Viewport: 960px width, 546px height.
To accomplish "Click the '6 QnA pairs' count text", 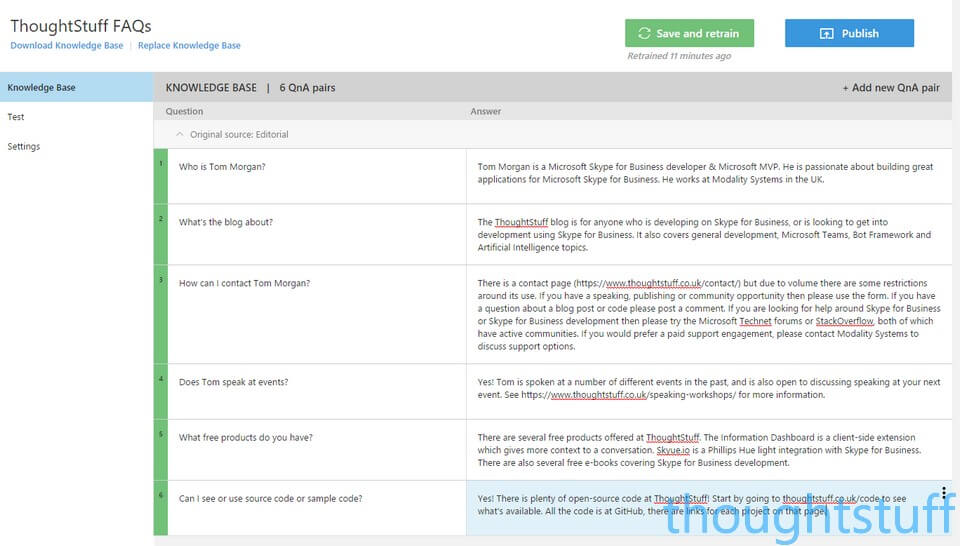I will (307, 88).
